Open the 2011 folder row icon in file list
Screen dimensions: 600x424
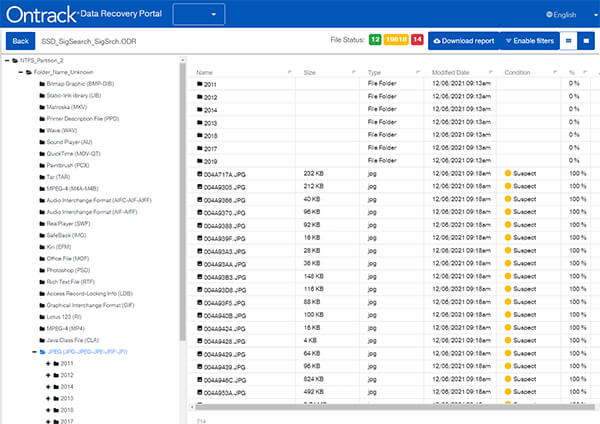[x=199, y=83]
